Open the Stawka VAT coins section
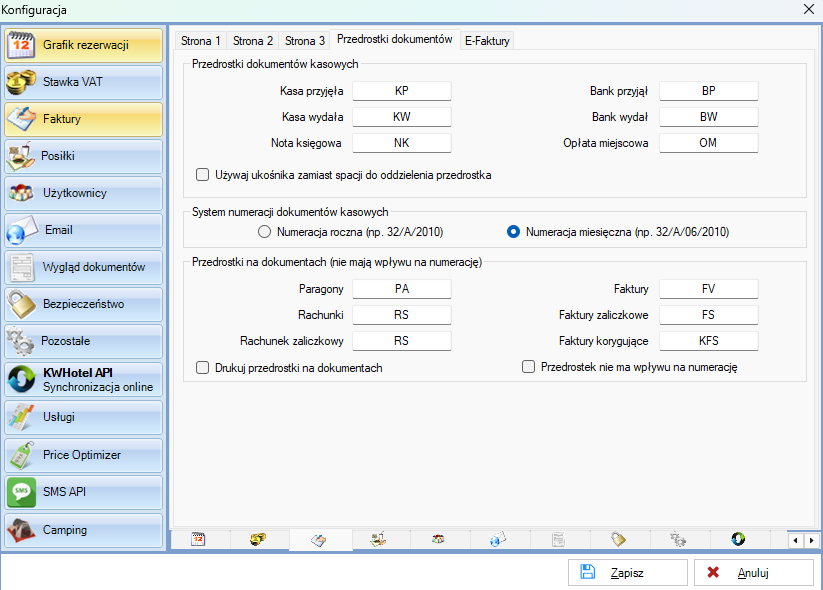Viewport: 823px width, 590px height. (x=83, y=82)
